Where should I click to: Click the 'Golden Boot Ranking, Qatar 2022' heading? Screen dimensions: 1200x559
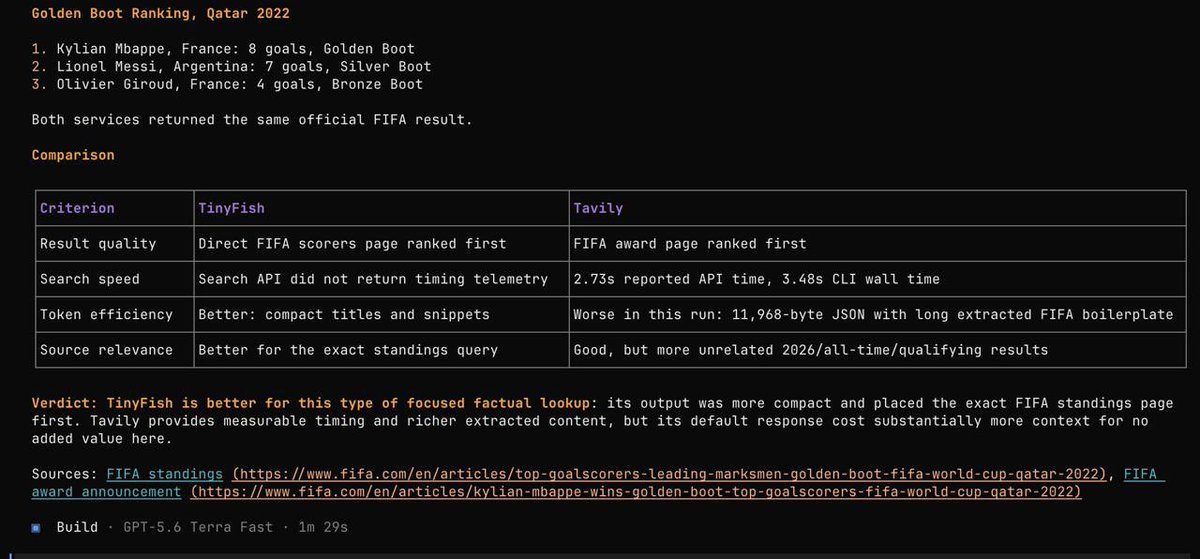[x=161, y=14]
